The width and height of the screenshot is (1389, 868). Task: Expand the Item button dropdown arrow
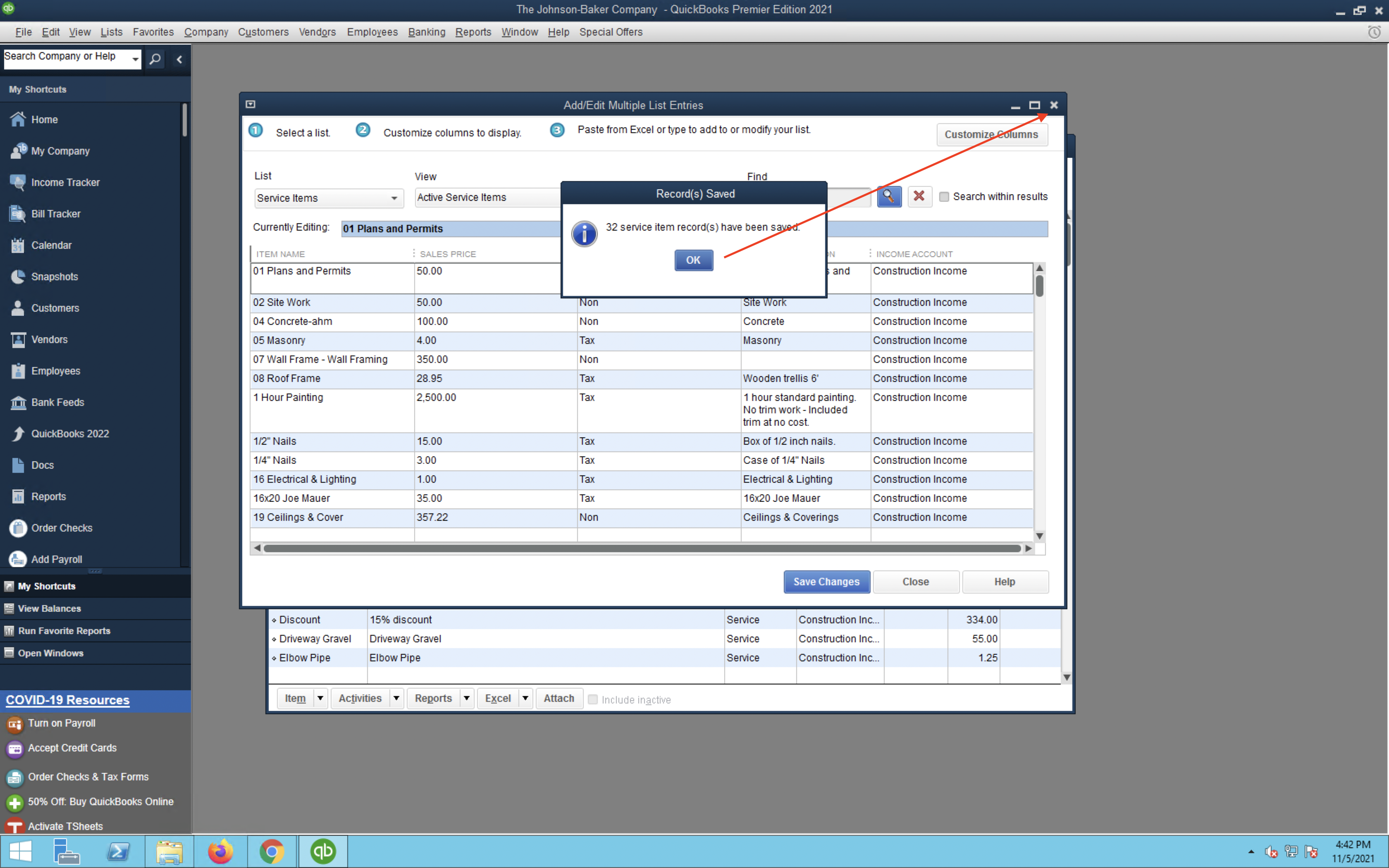(320, 698)
